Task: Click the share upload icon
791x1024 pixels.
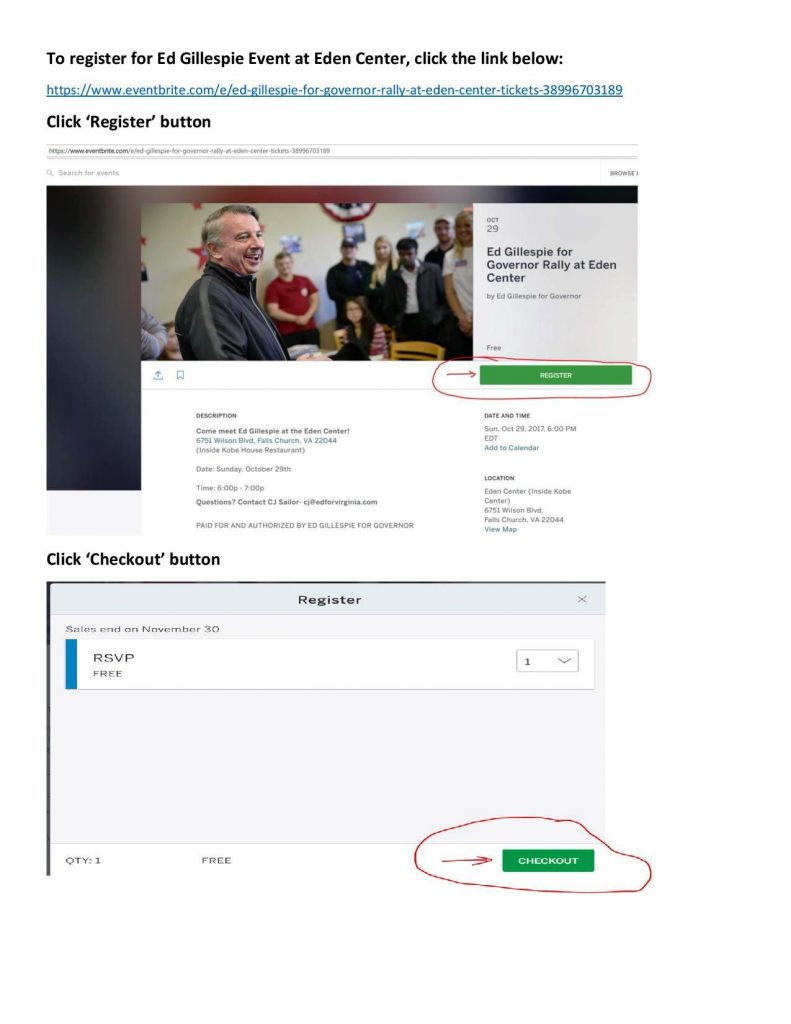Action: (158, 375)
